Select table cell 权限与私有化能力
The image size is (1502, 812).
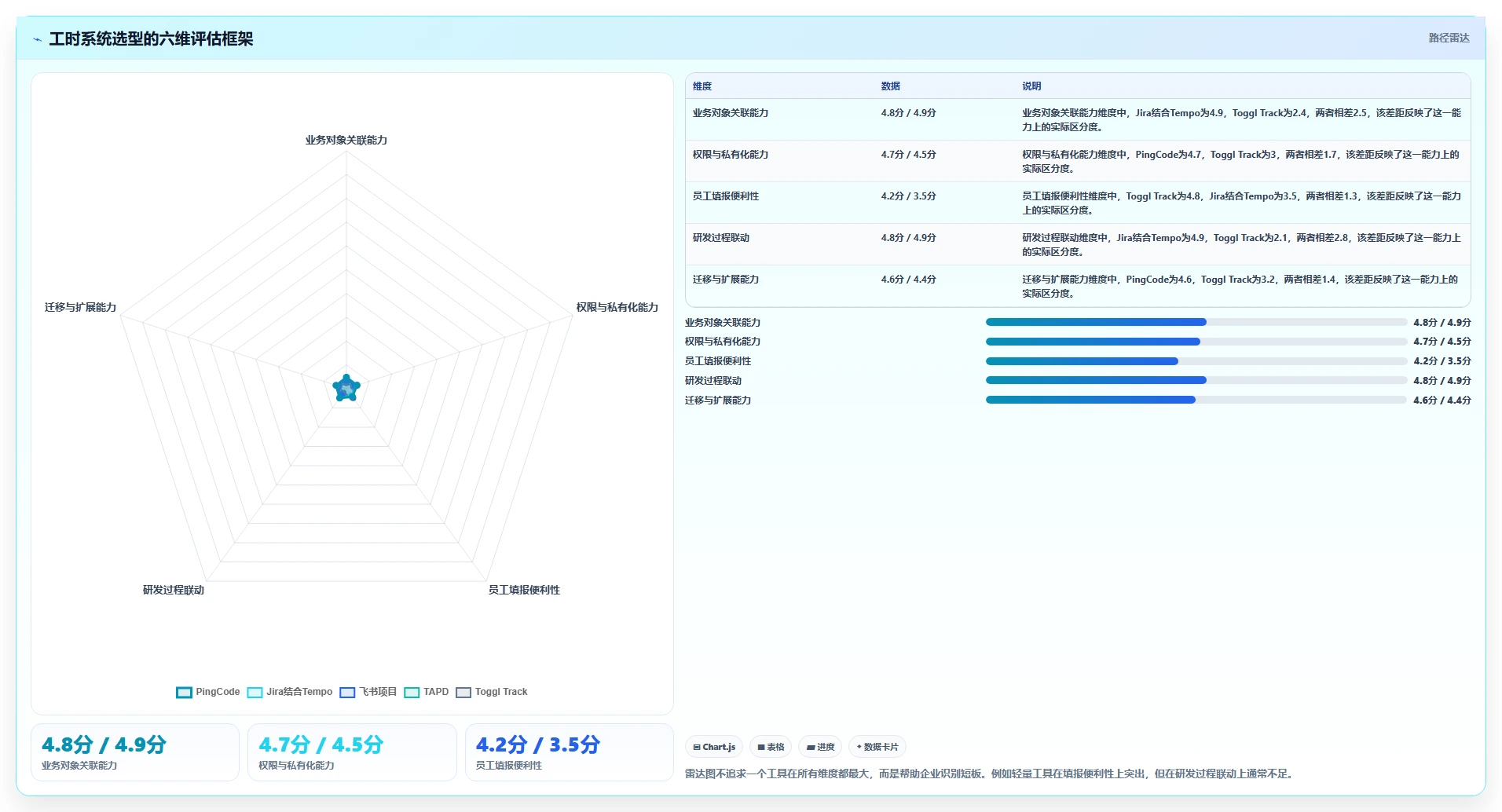731,155
